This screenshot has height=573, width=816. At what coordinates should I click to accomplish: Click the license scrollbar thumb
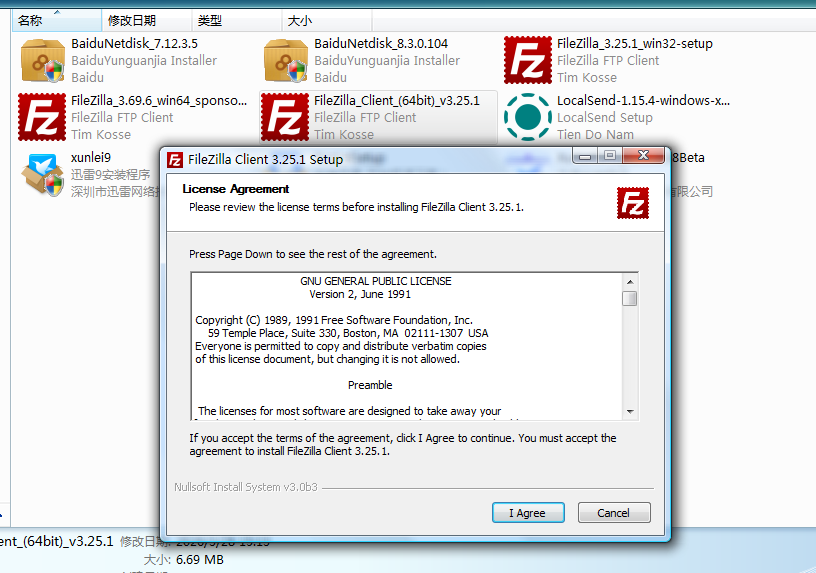click(x=630, y=299)
